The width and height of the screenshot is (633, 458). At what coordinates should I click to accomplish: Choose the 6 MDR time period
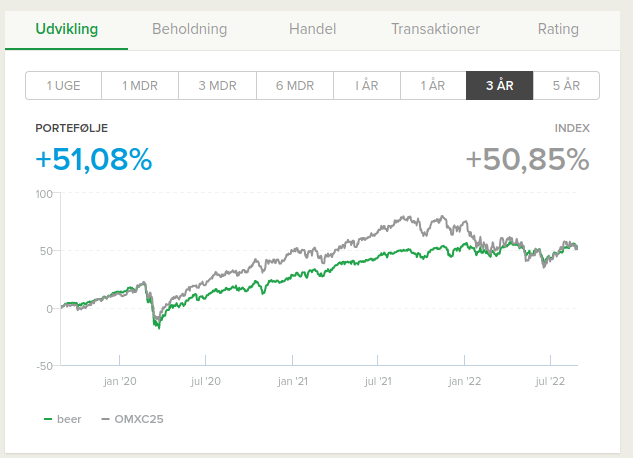coord(294,86)
